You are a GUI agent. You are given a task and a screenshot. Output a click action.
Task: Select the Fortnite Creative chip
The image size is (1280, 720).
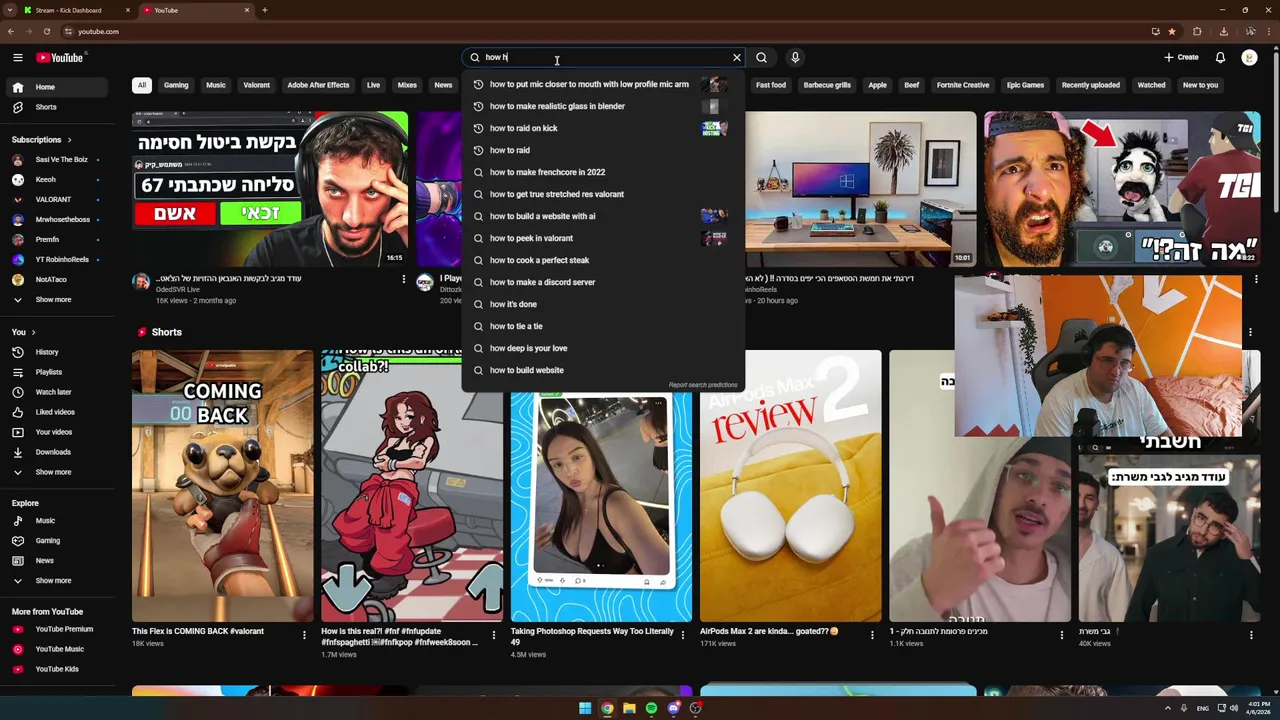pyautogui.click(x=963, y=85)
